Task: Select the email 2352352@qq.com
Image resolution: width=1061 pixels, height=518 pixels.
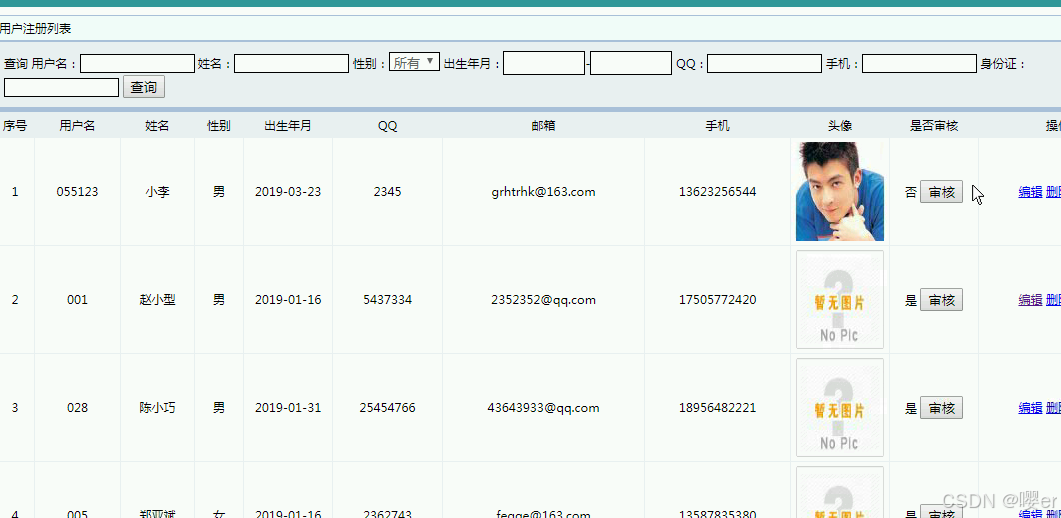Action: (543, 300)
